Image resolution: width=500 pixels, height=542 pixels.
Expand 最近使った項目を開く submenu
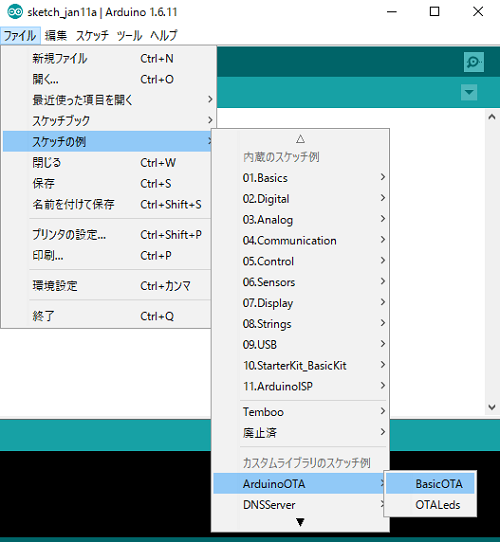point(109,100)
